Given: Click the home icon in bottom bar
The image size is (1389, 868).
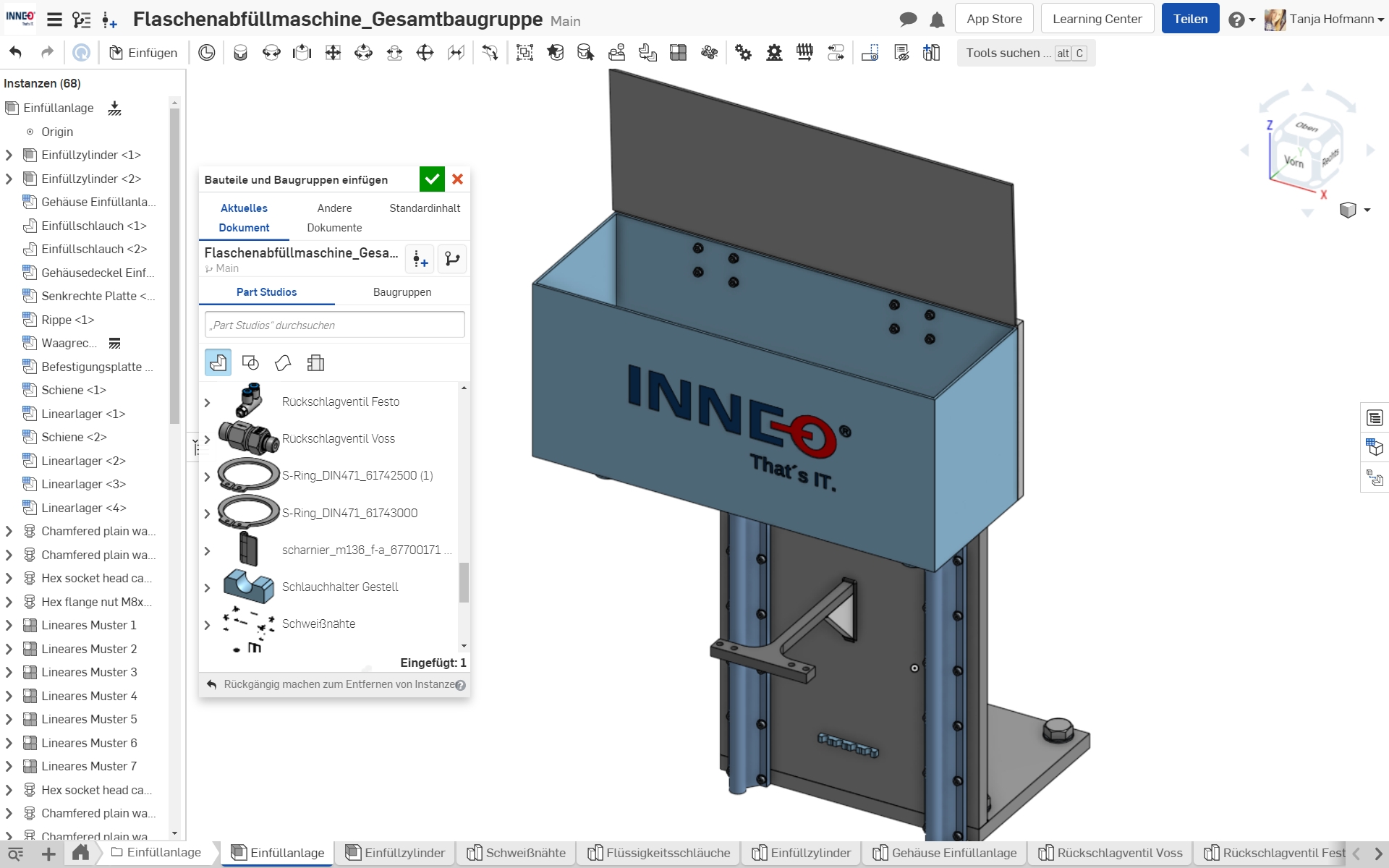Looking at the screenshot, I should pyautogui.click(x=80, y=853).
